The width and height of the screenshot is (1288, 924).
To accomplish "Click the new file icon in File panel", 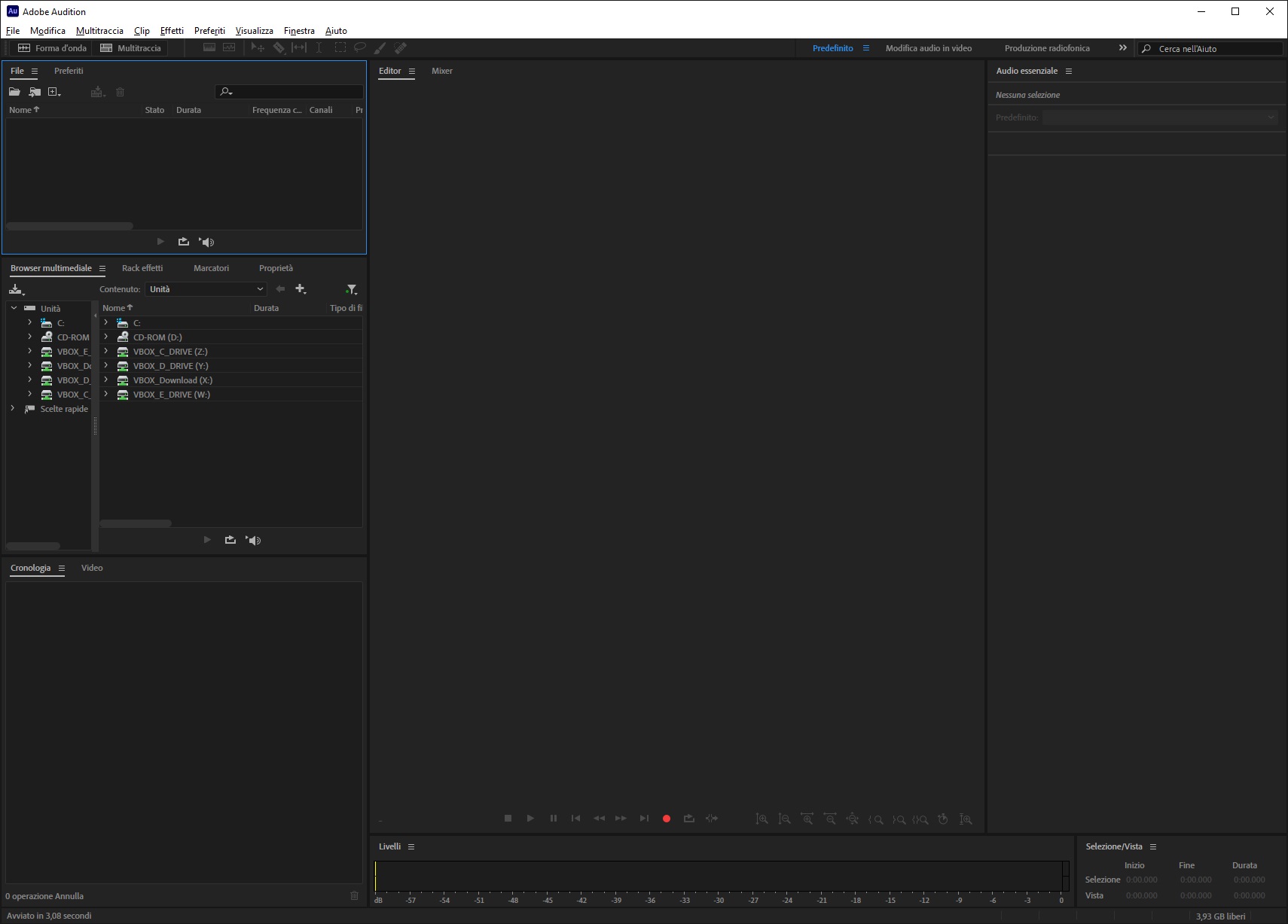I will coord(54,92).
